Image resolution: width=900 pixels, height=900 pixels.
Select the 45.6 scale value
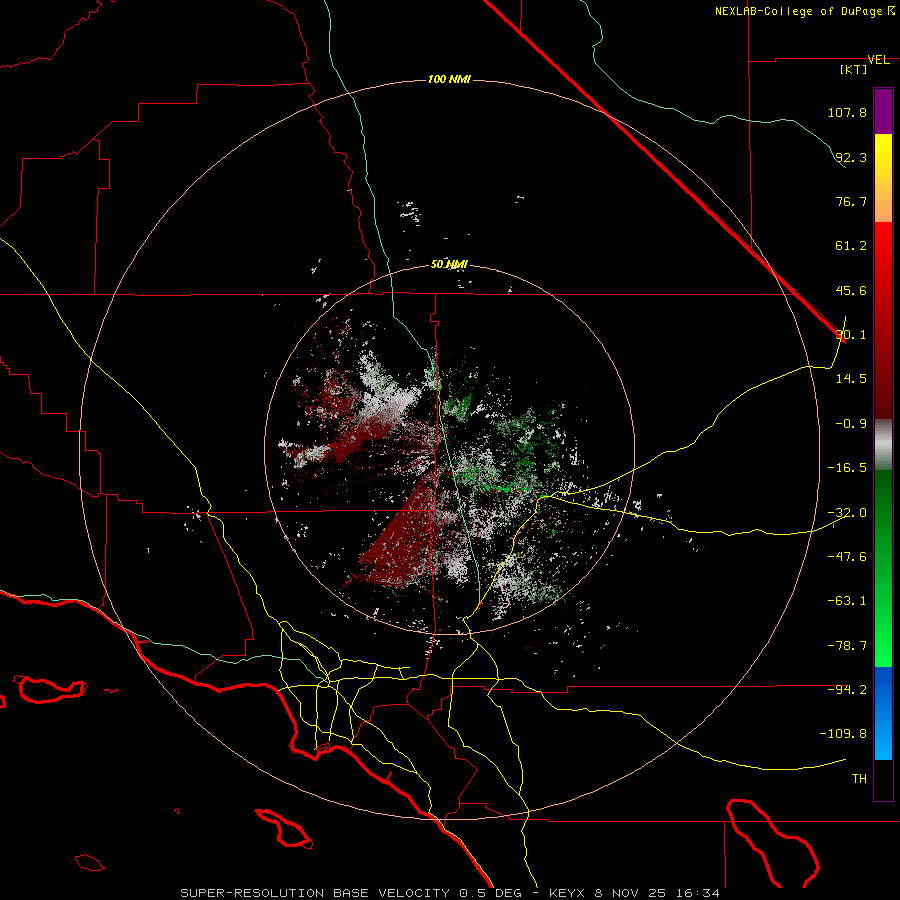(851, 290)
